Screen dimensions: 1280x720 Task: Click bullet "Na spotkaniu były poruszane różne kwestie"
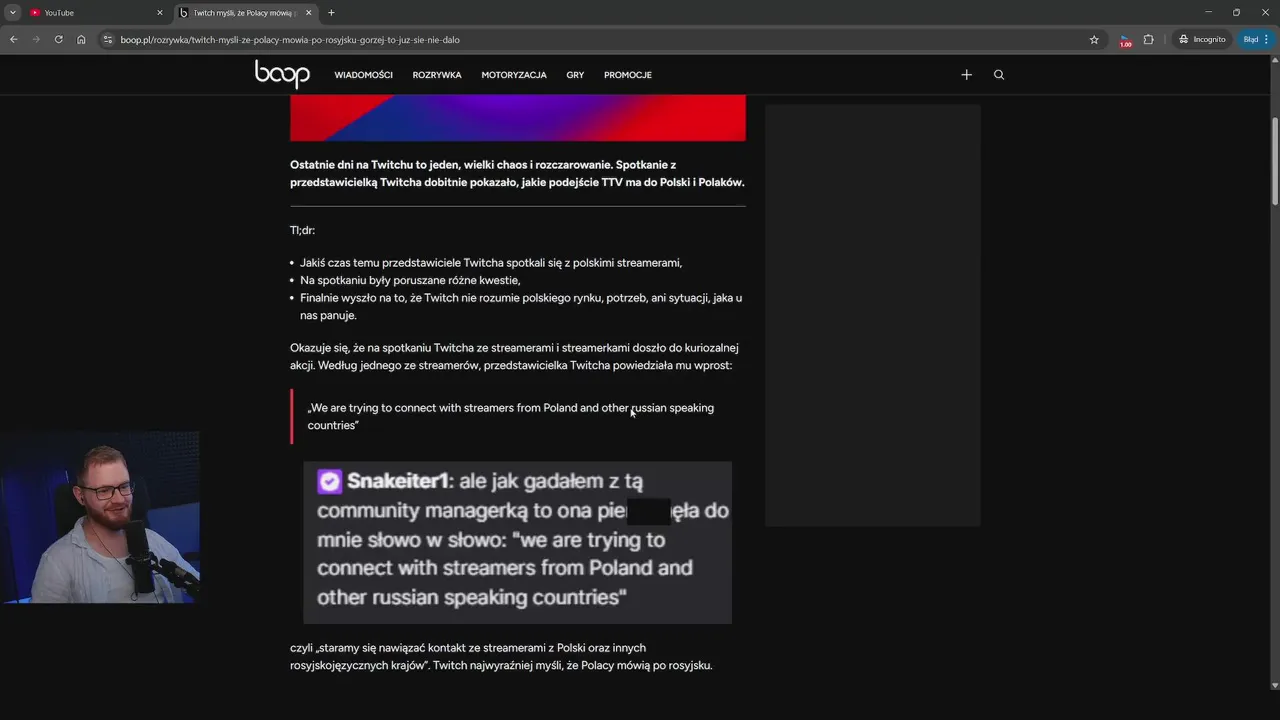point(410,280)
